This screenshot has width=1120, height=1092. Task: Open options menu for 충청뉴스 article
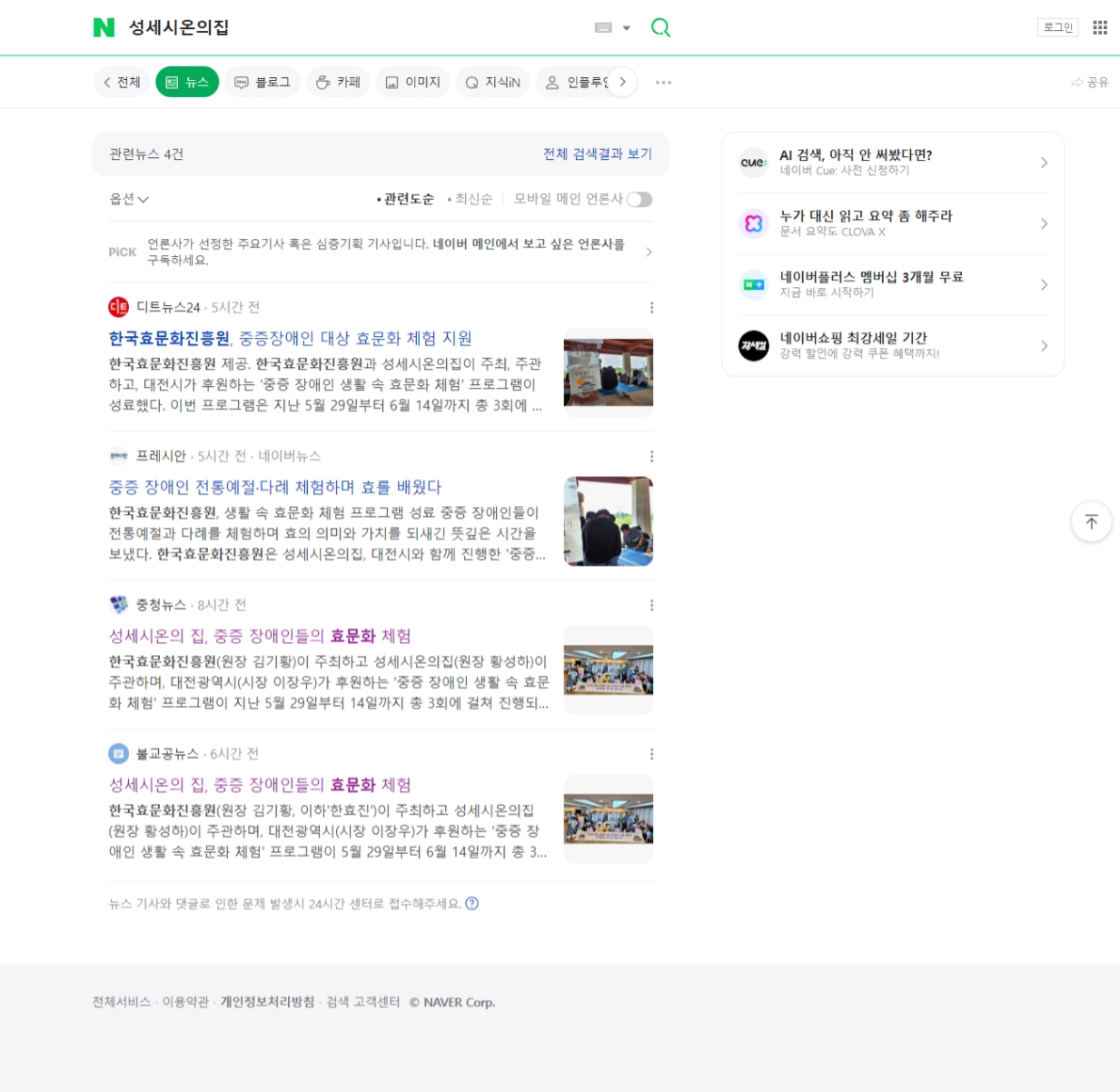(651, 604)
